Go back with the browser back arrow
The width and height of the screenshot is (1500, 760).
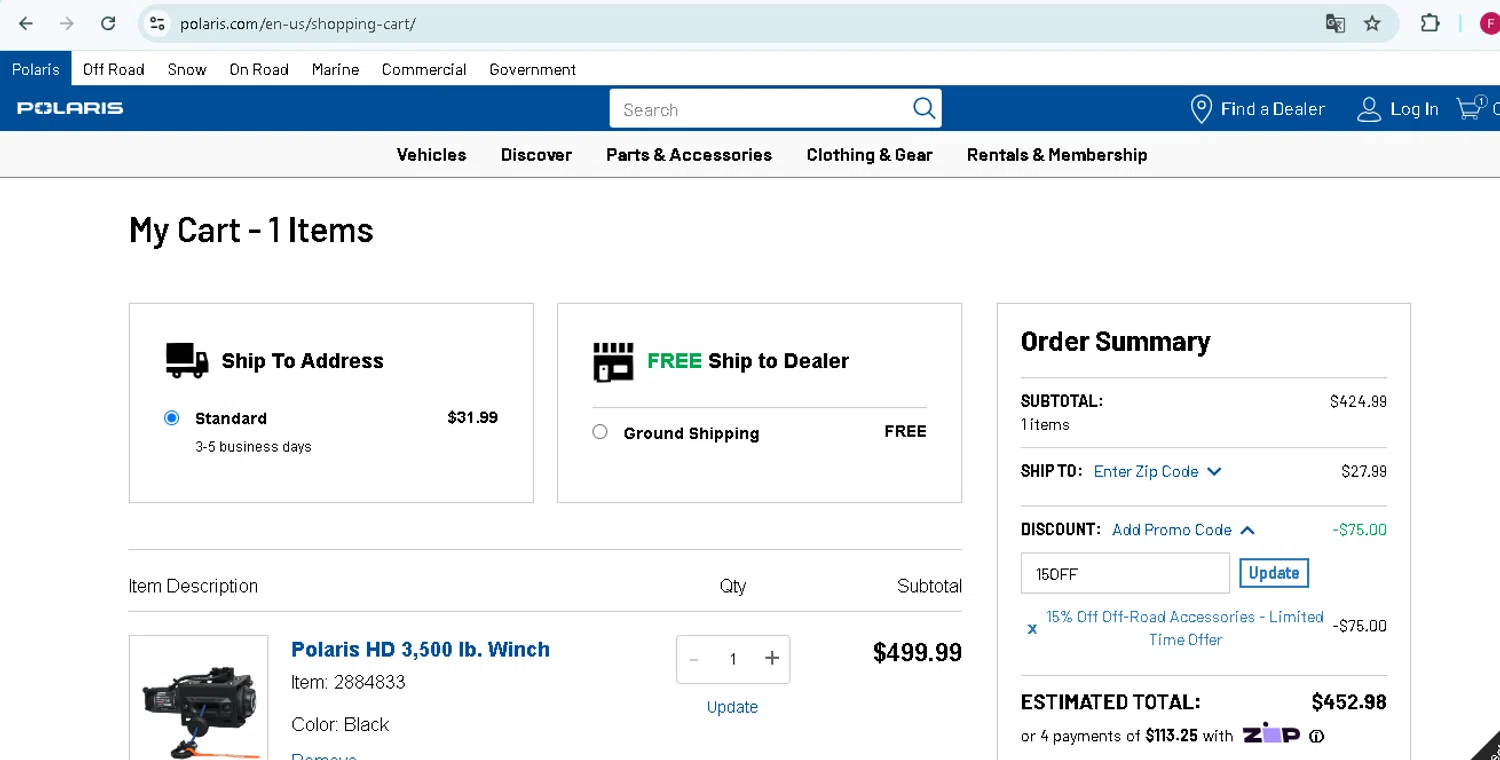26,23
